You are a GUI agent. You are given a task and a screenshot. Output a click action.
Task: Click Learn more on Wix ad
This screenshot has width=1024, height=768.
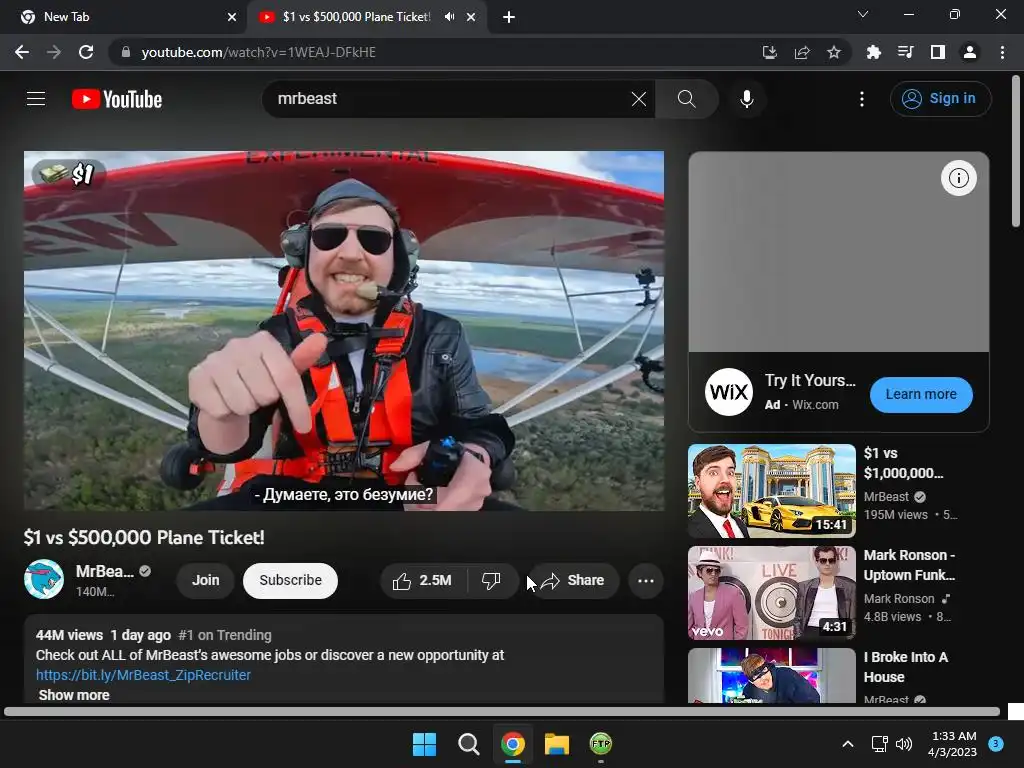[921, 394]
